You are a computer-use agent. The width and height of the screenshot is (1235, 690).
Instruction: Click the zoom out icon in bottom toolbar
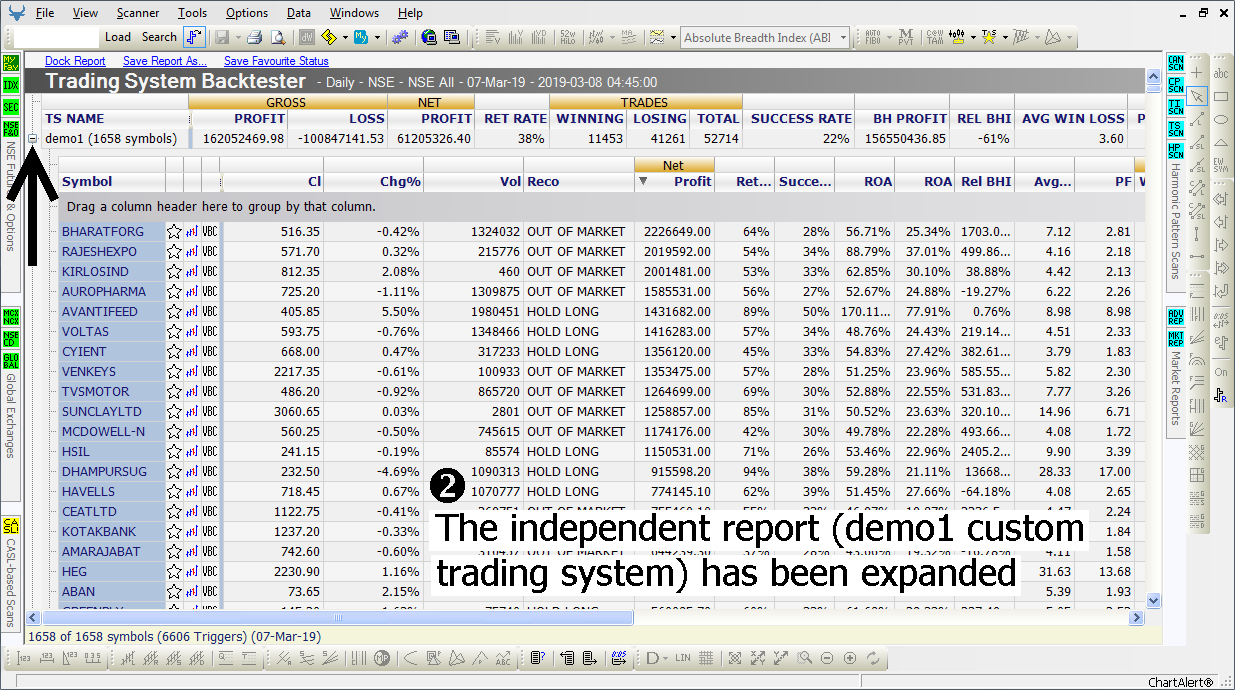[x=827, y=658]
